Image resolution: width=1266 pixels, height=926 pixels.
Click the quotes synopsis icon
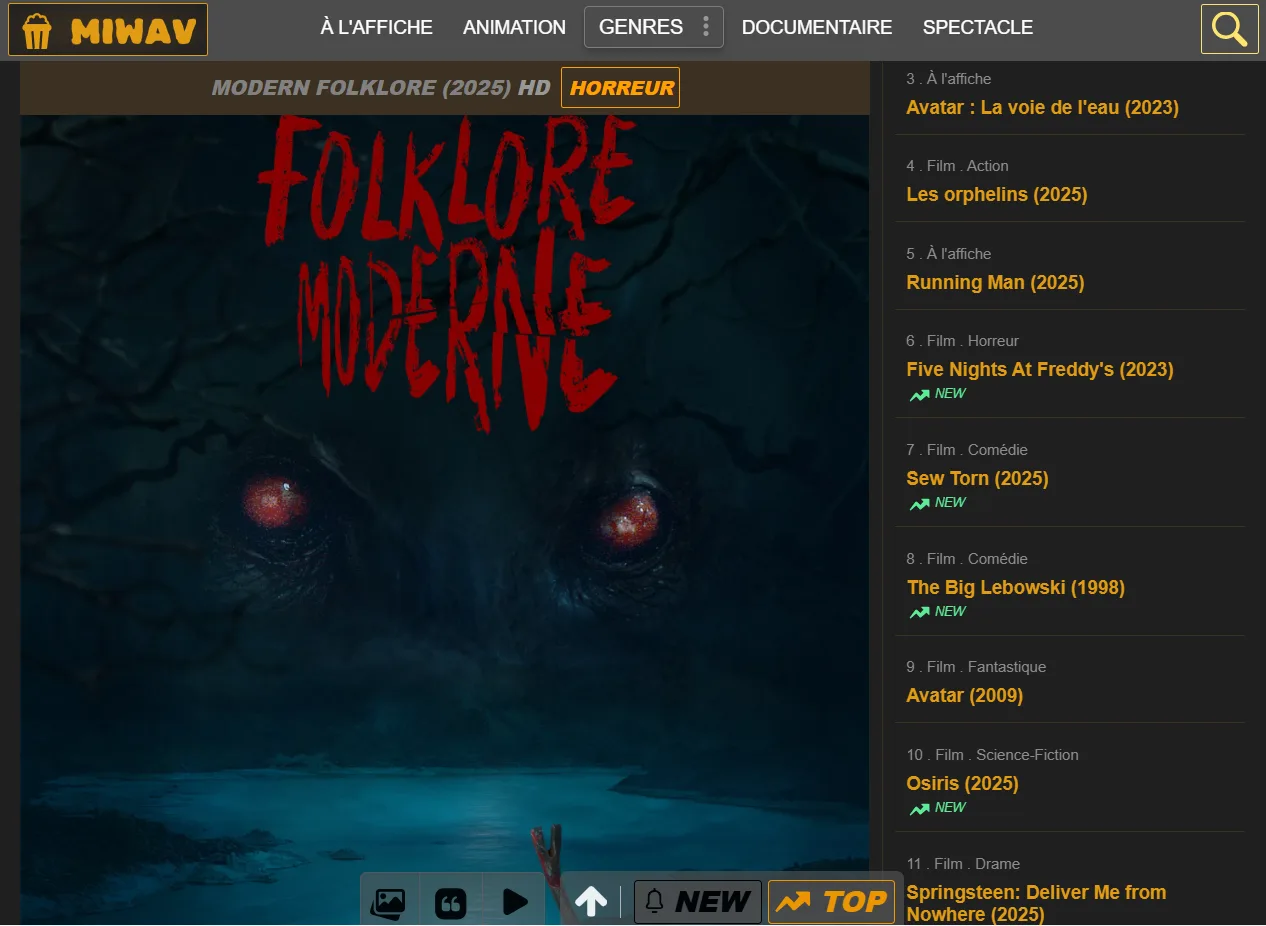pyautogui.click(x=451, y=903)
